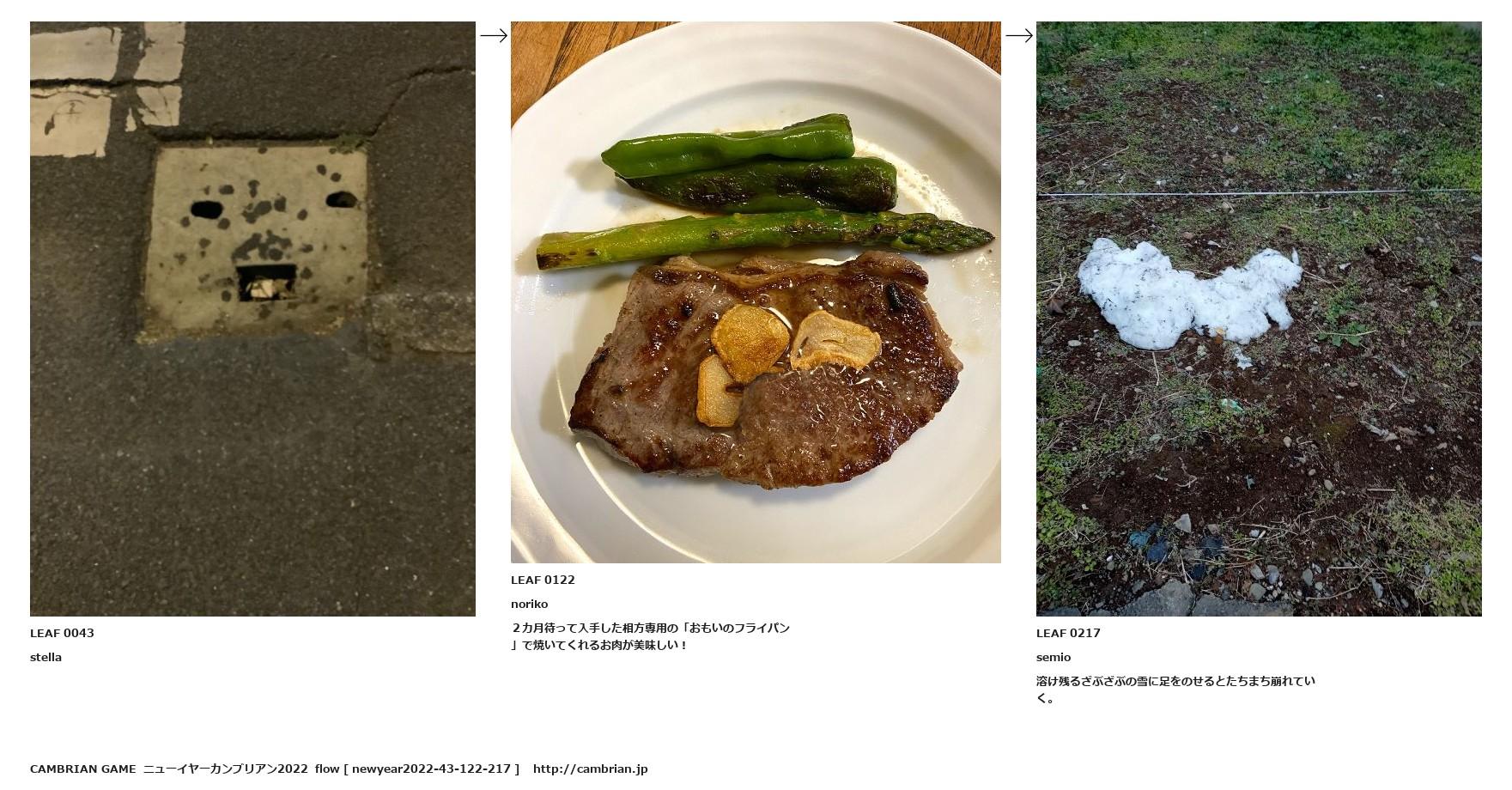
Task: Click the LEAF 0043 label
Action: [62, 633]
